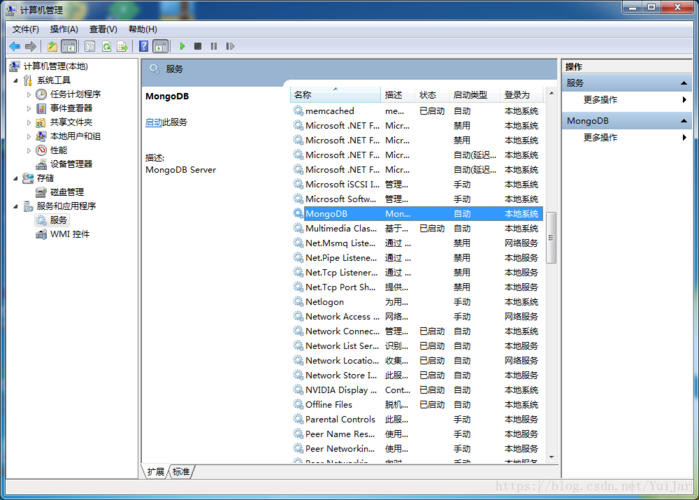Viewport: 699px width, 500px height.
Task: Select the 设备管理器 tree icon
Action: pos(41,164)
